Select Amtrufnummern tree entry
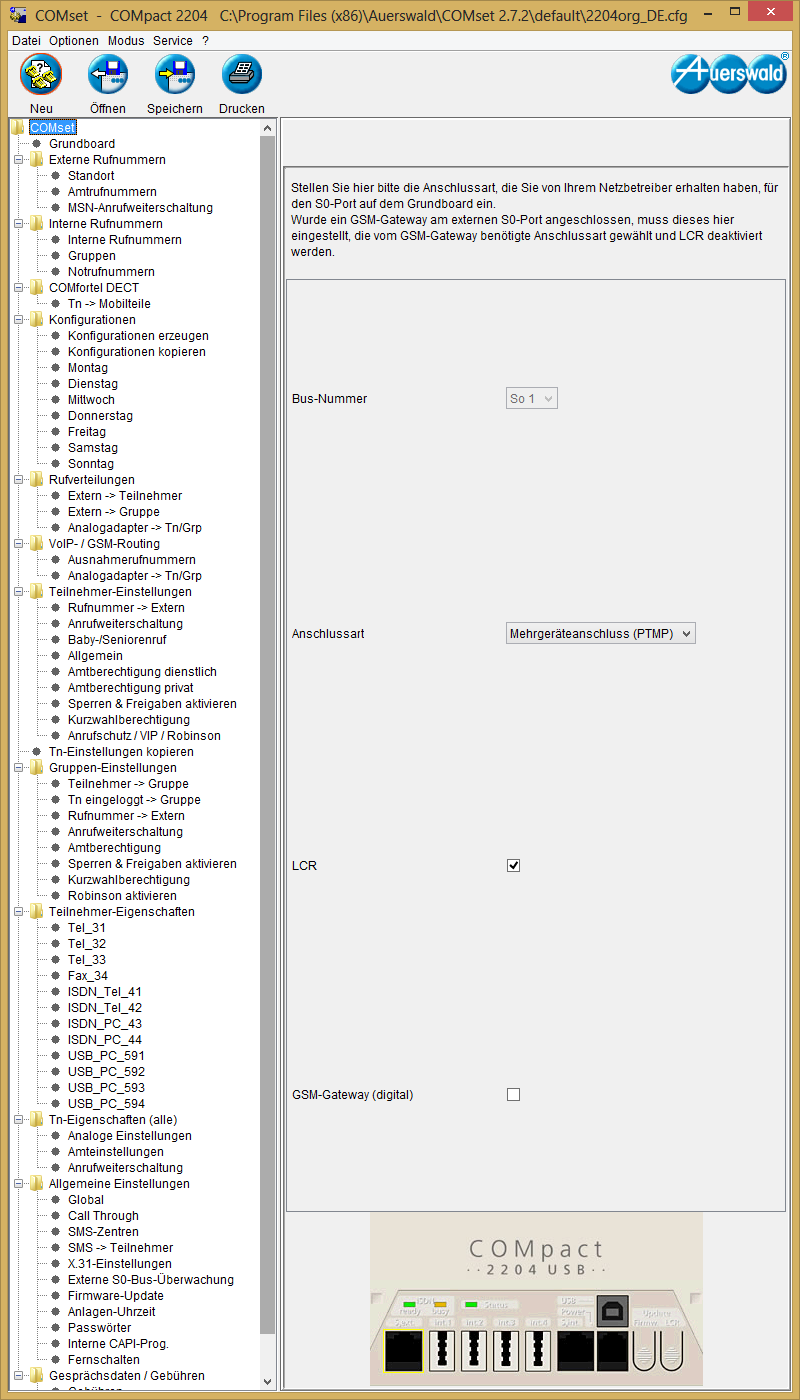The image size is (800, 1400). pos(112,192)
